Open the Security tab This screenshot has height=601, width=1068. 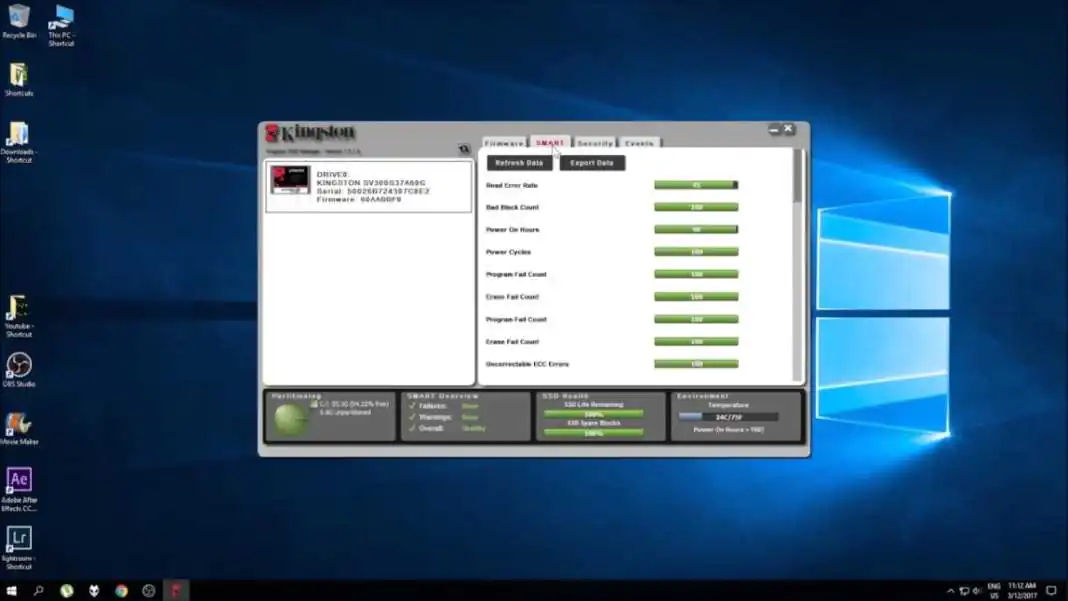point(595,143)
